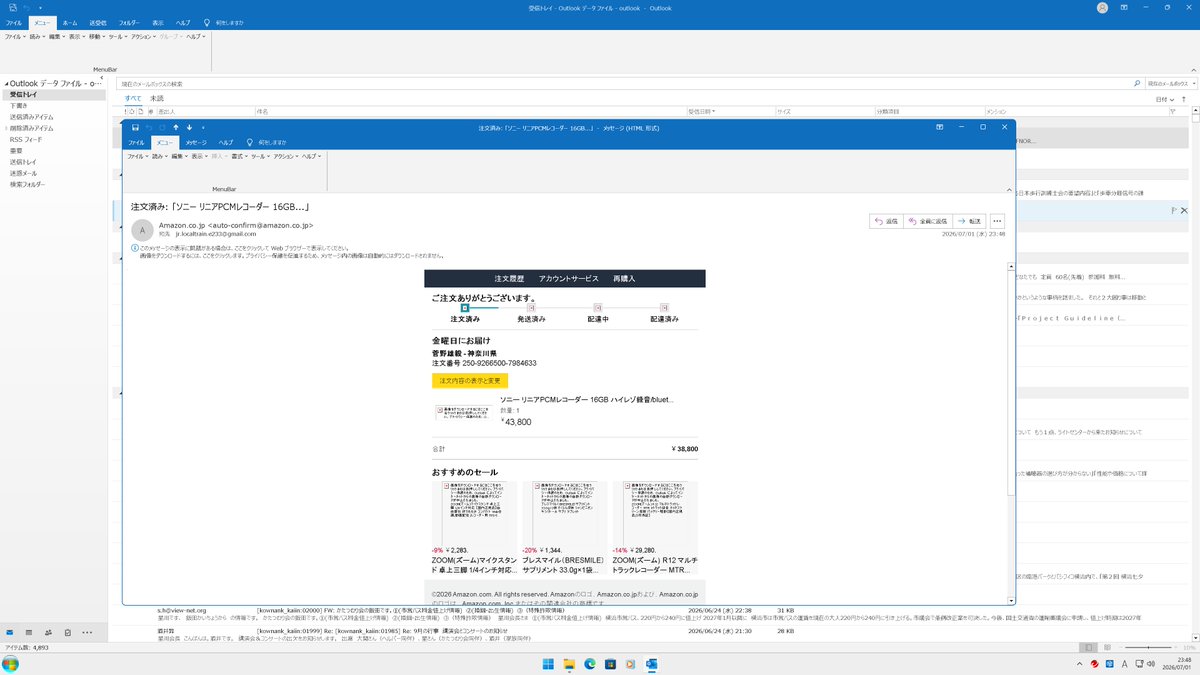The width and height of the screenshot is (1200, 675).
Task: Select フォルダー tab in main Outlook window
Action: [129, 22]
